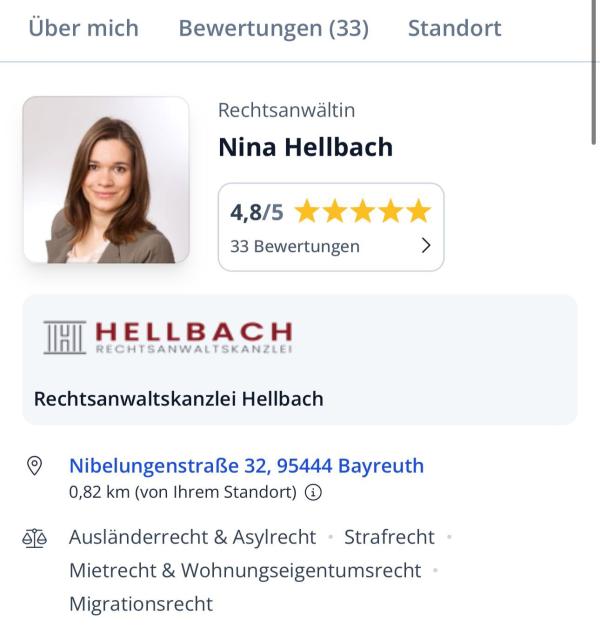The image size is (600, 633).
Task: Open the Über mich tab
Action: pos(83,28)
